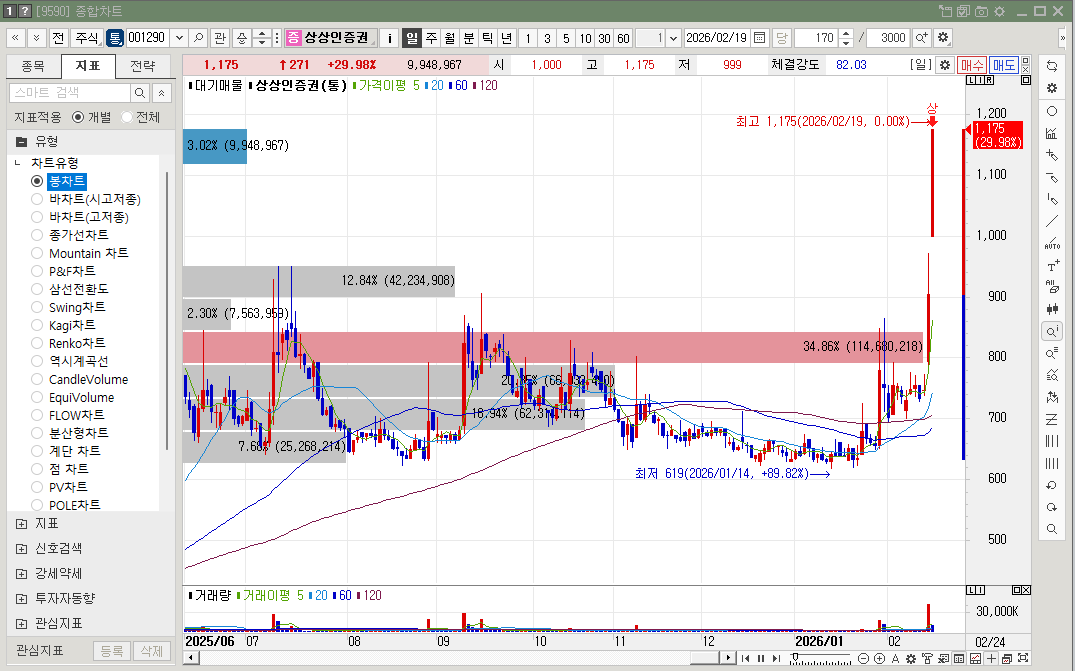The height and width of the screenshot is (671, 1075).
Task: Click the 170 candle count field
Action: click(x=817, y=38)
